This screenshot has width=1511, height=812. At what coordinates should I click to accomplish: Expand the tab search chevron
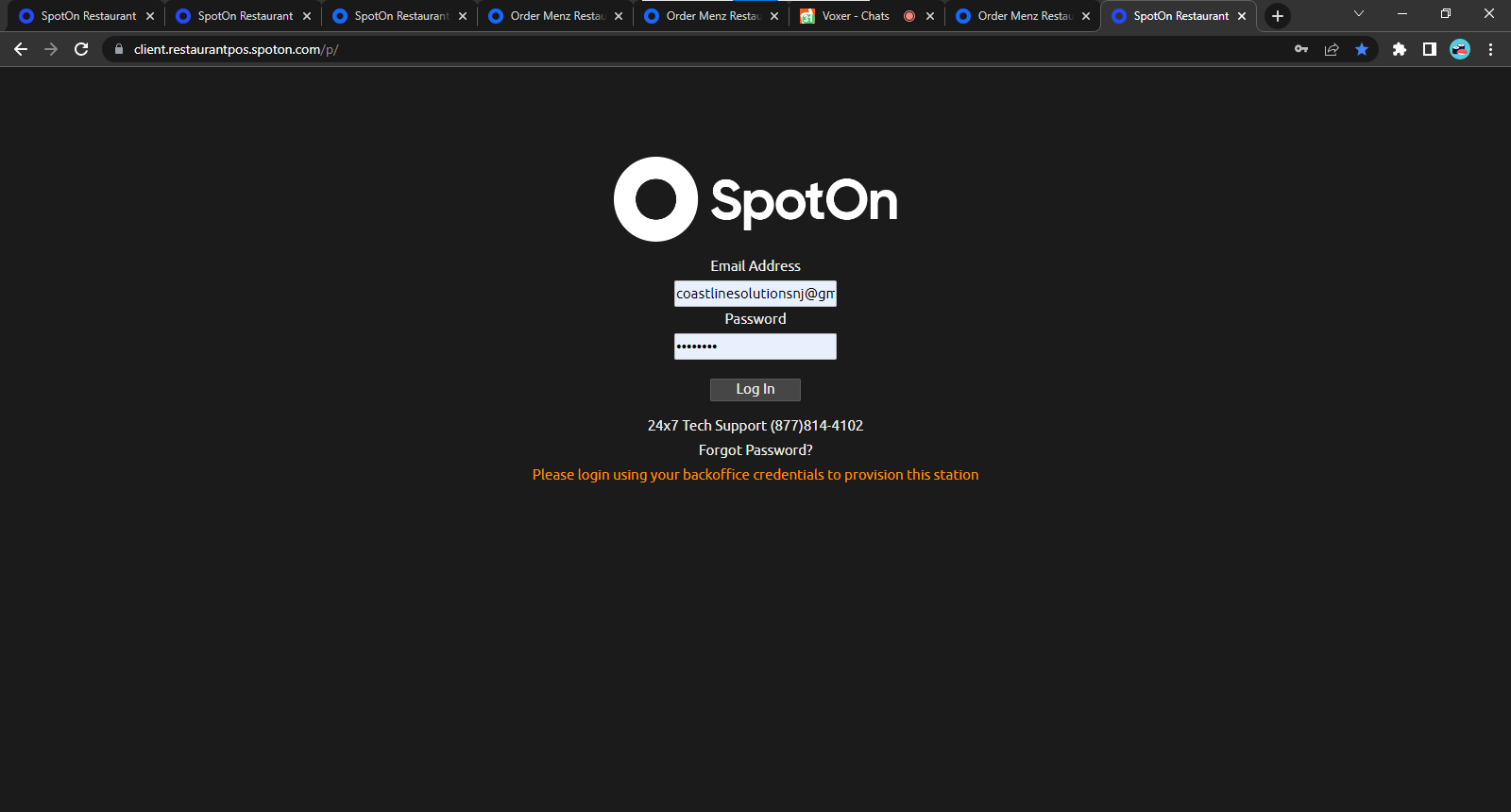1359,13
